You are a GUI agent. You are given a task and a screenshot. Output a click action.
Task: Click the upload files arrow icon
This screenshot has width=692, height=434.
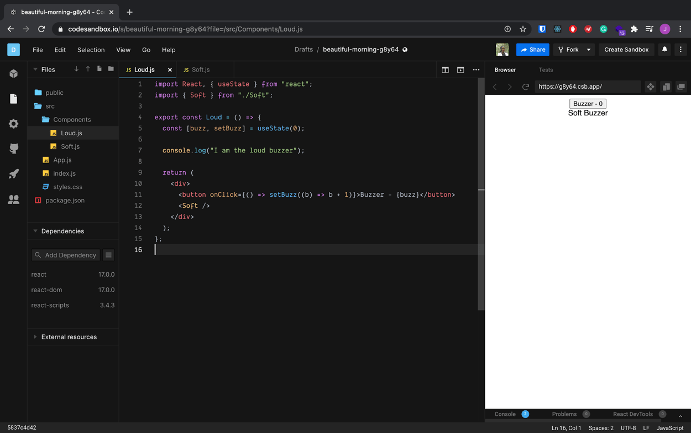point(87,69)
